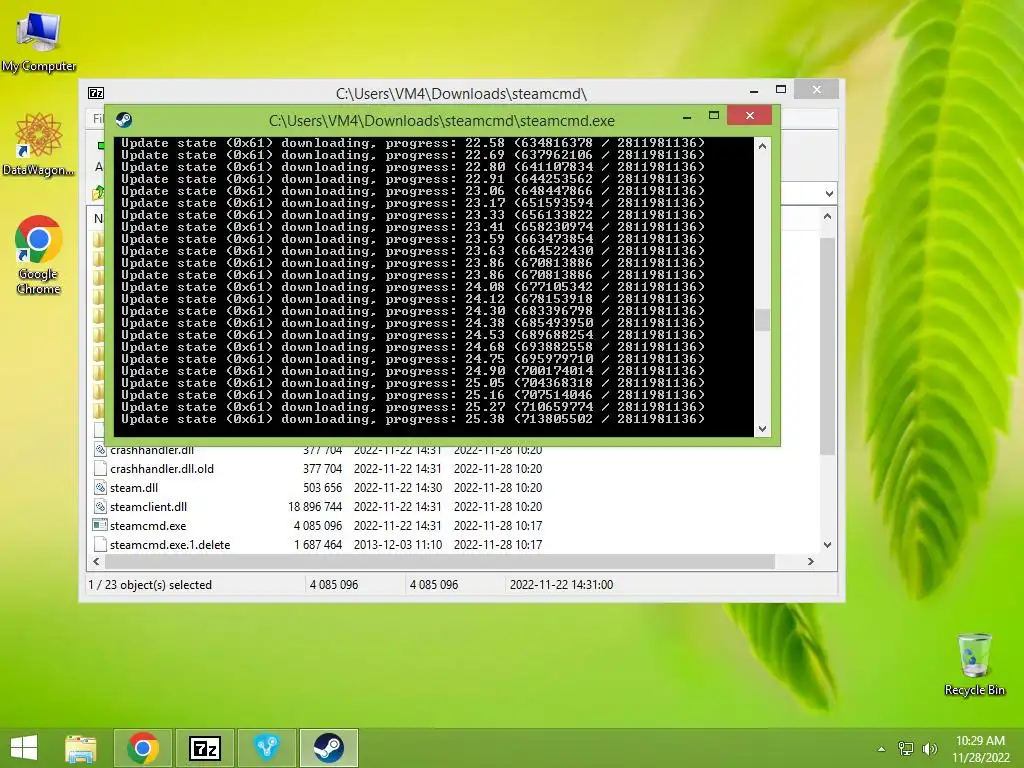Click the crashhandler.dll.old file icon
This screenshot has width=1024, height=768.
click(x=100, y=468)
